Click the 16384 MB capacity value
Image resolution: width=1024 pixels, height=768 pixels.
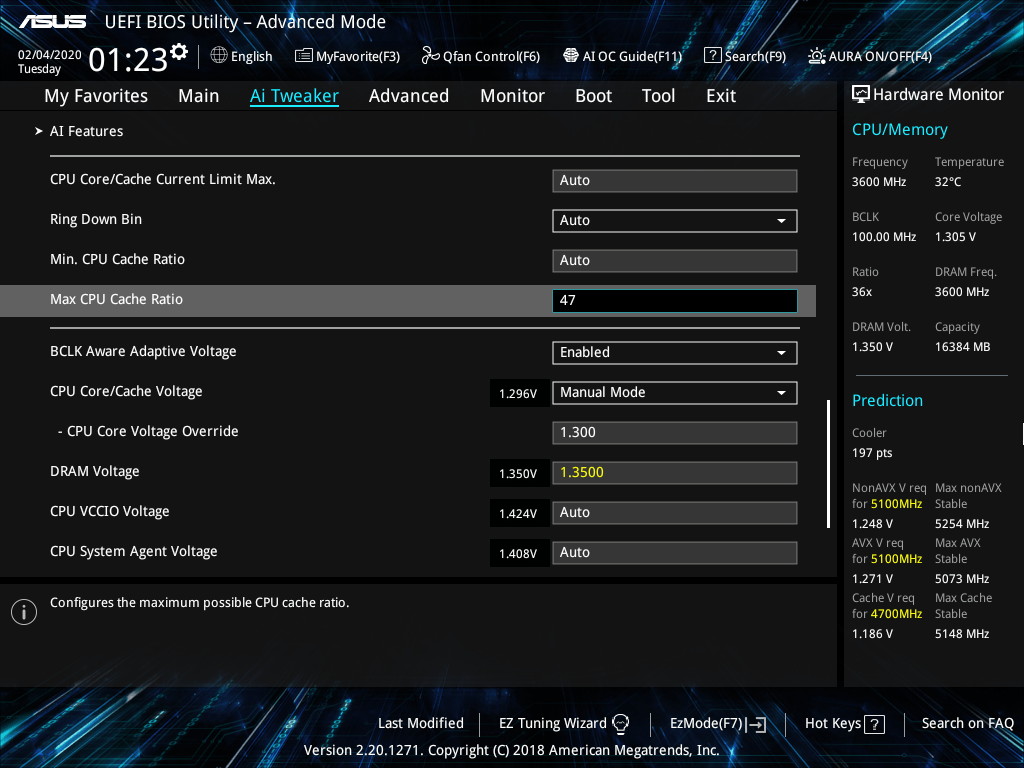coord(962,347)
